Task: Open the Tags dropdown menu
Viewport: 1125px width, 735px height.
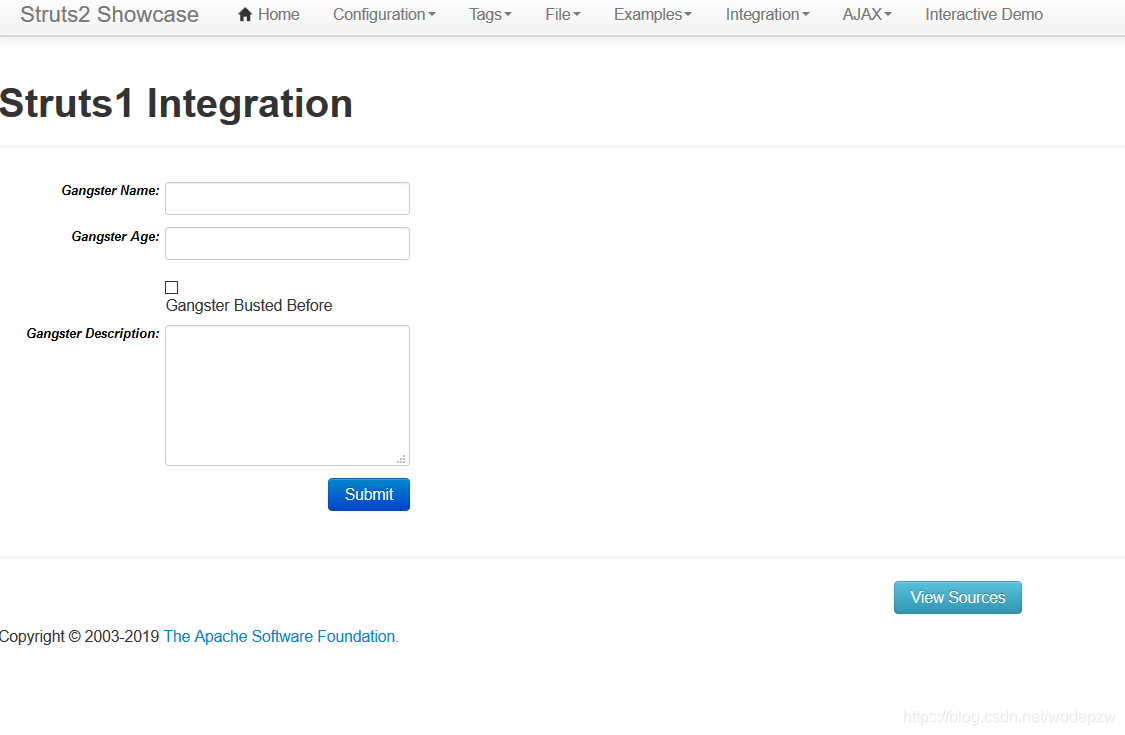Action: click(490, 14)
